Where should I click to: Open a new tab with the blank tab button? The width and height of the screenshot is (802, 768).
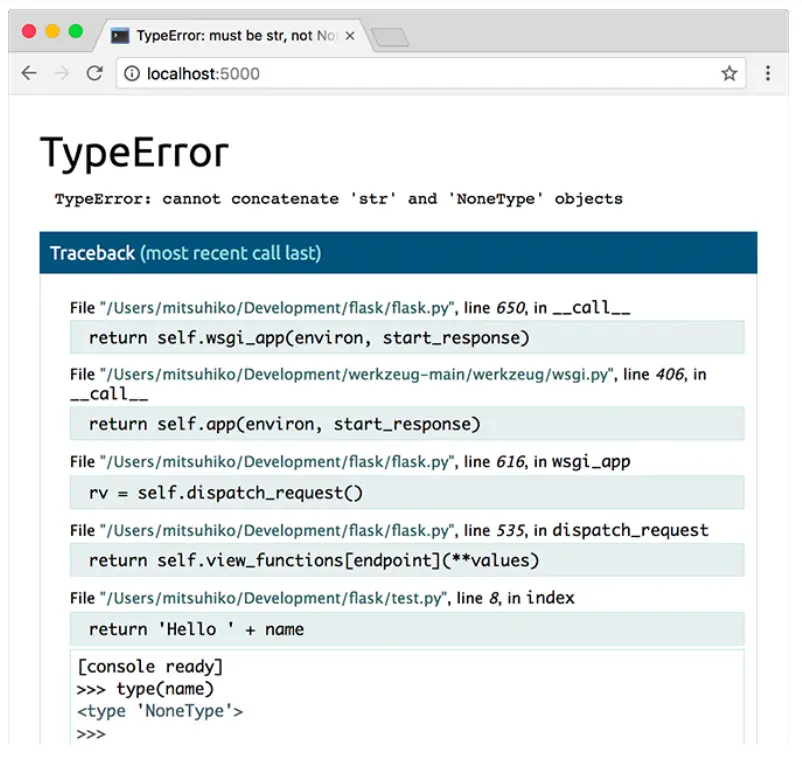coord(390,37)
